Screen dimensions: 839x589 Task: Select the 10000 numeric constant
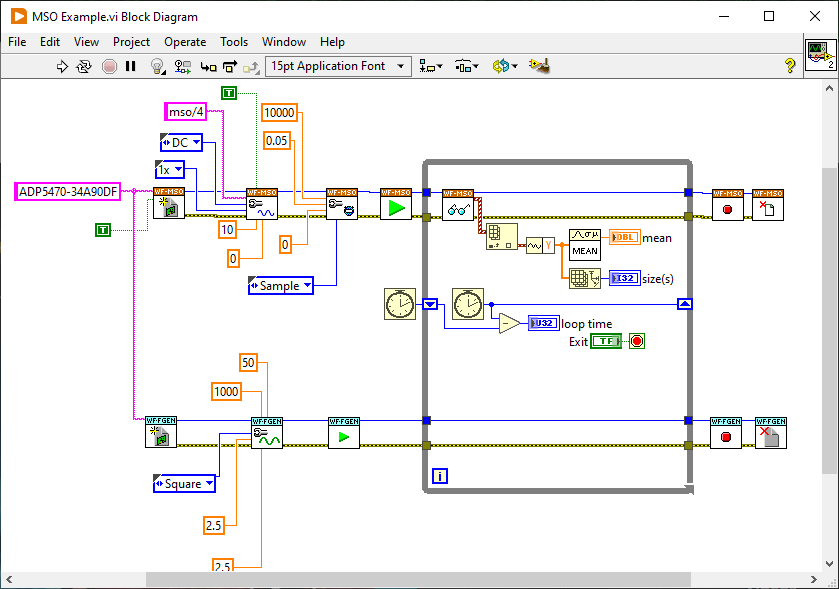[x=279, y=112]
